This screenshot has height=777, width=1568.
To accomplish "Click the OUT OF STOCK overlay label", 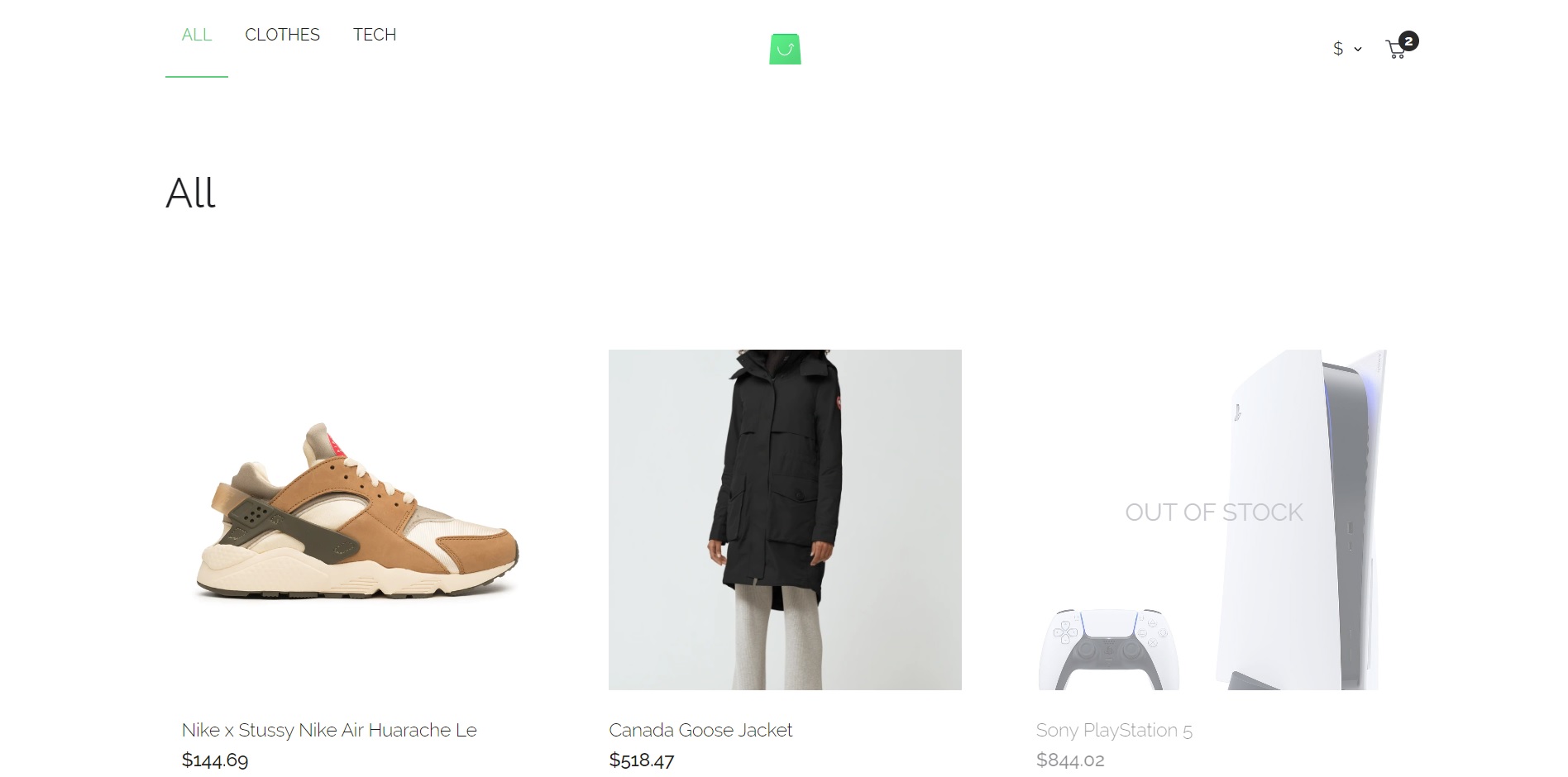I will coord(1213,512).
